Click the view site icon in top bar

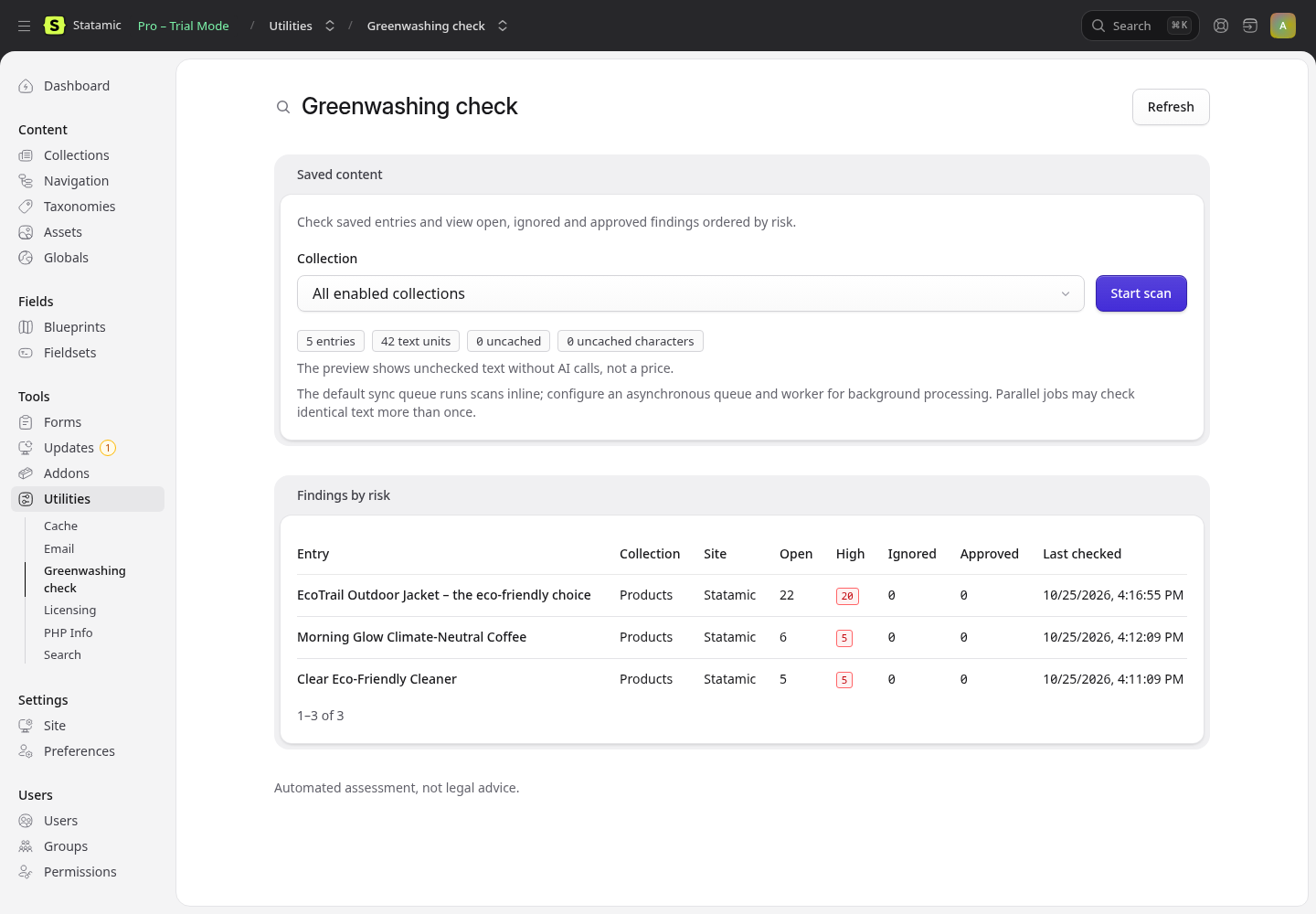tap(1250, 26)
